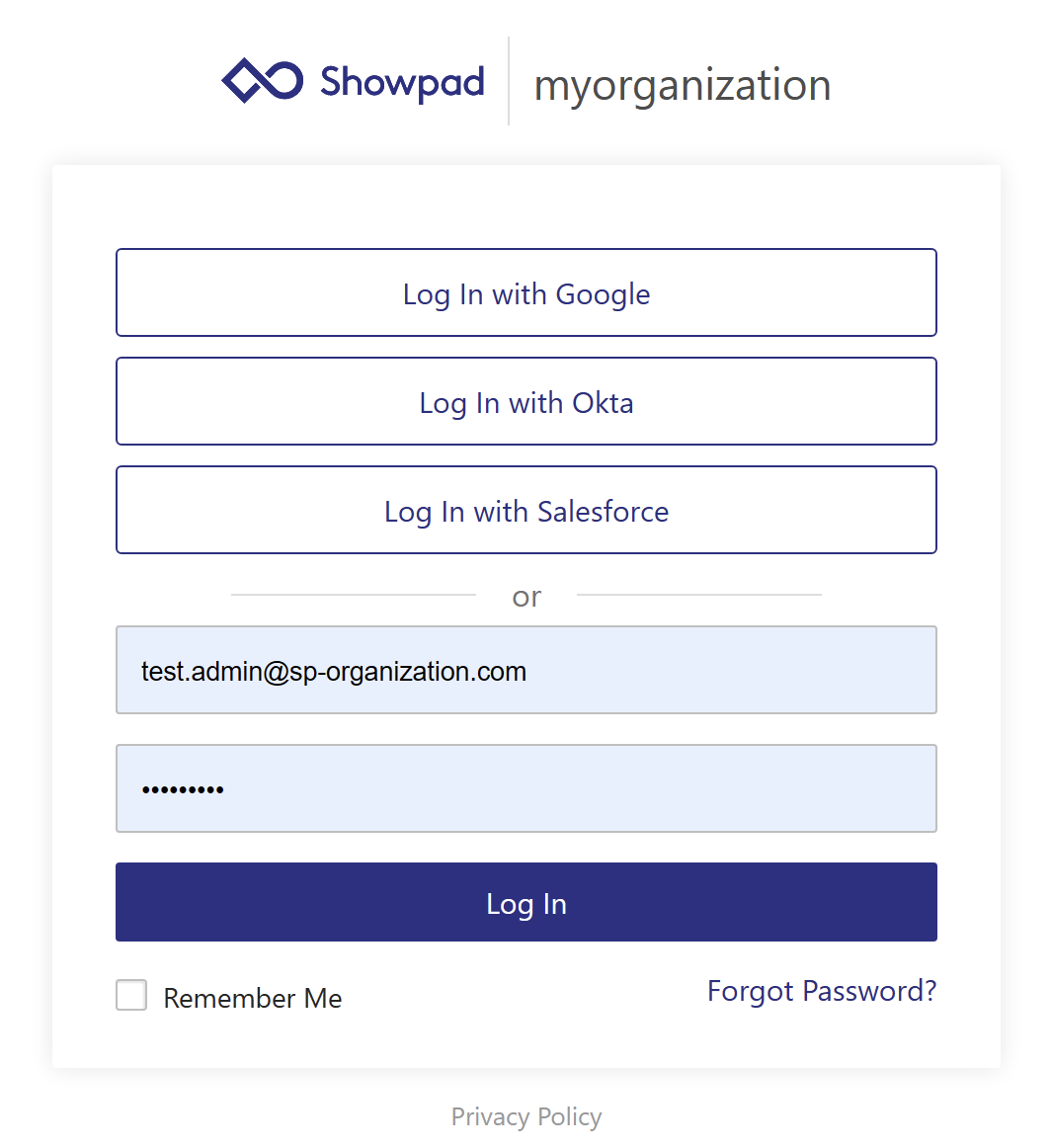Click empty space right of Remember Me
This screenshot has width=1051, height=1148.
[x=524, y=998]
